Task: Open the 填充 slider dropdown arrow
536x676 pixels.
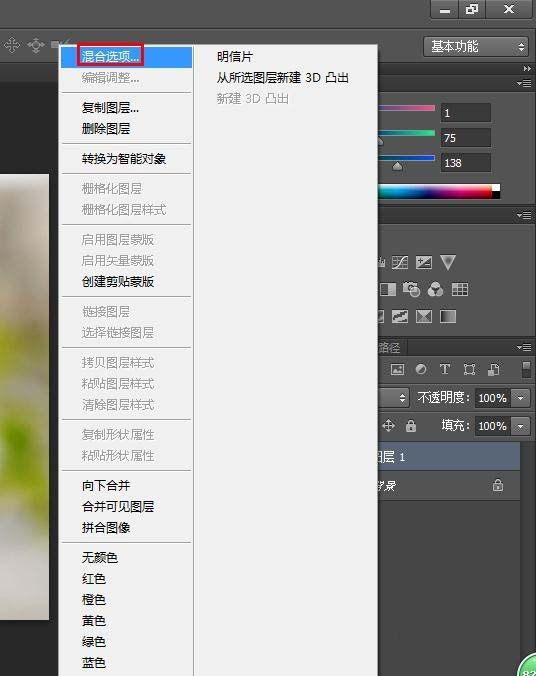Action: 520,426
